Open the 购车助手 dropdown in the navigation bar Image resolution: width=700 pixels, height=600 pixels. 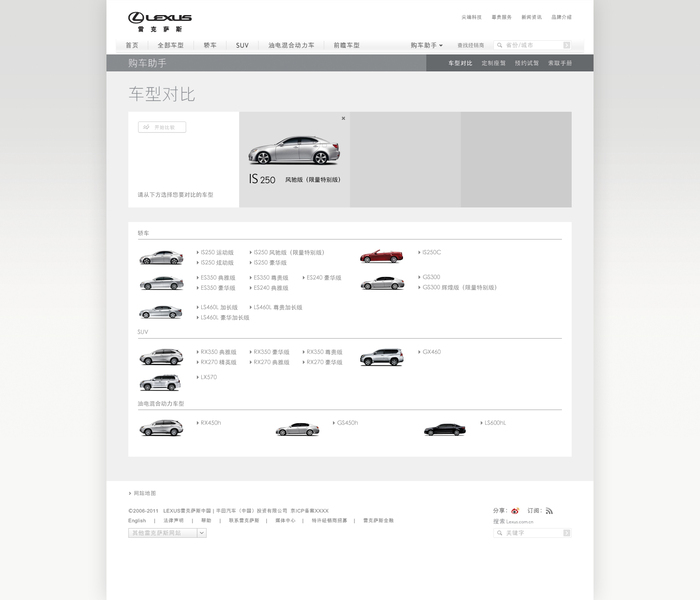[426, 45]
